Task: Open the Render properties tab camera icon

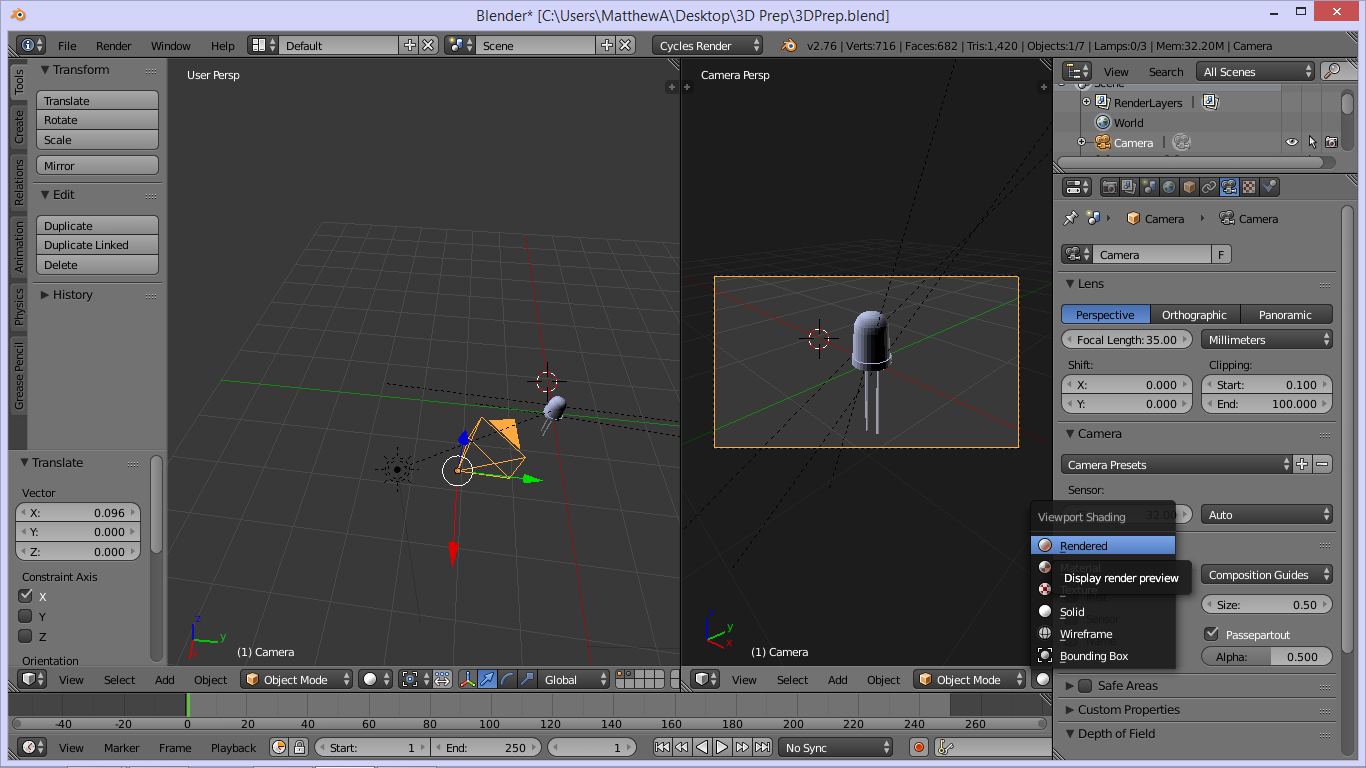Action: [x=1109, y=187]
